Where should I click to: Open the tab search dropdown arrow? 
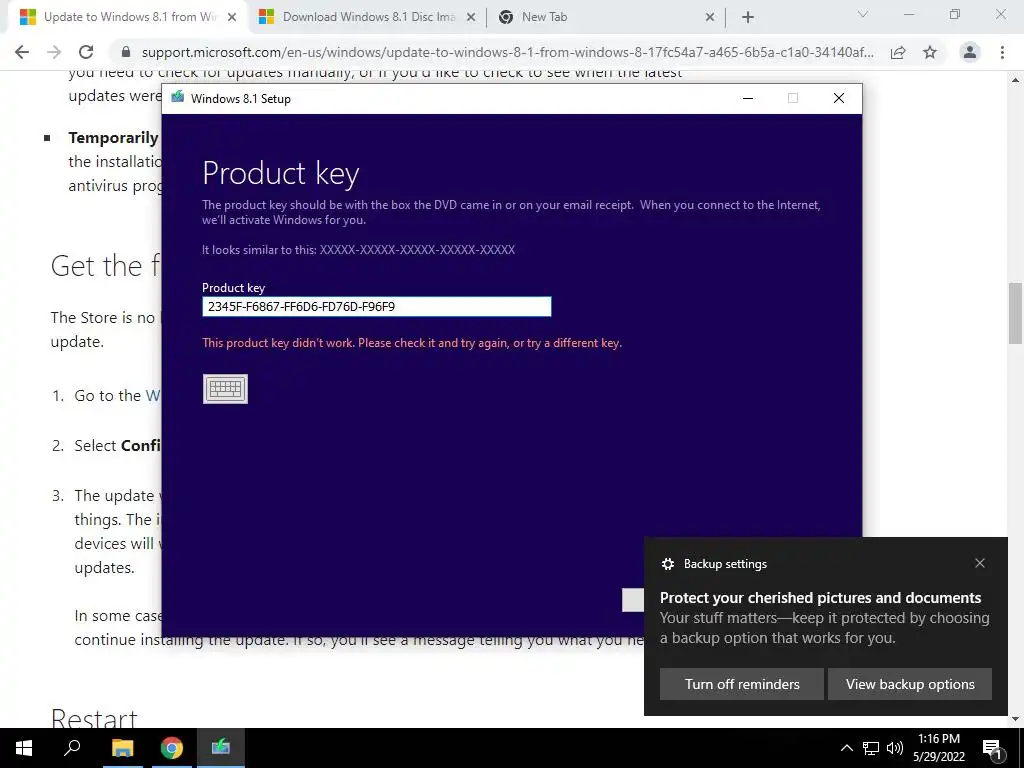pyautogui.click(x=863, y=14)
